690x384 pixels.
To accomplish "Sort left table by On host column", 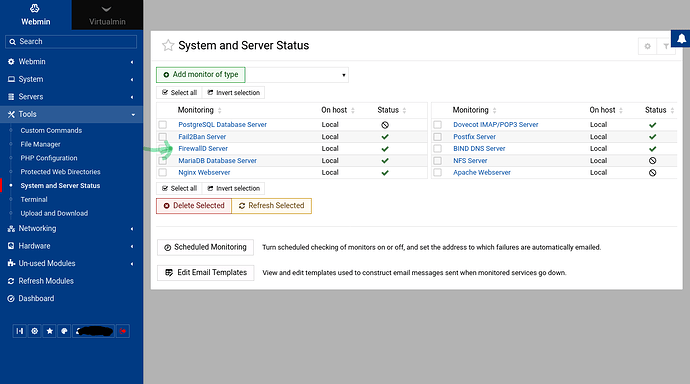I will [x=338, y=110].
